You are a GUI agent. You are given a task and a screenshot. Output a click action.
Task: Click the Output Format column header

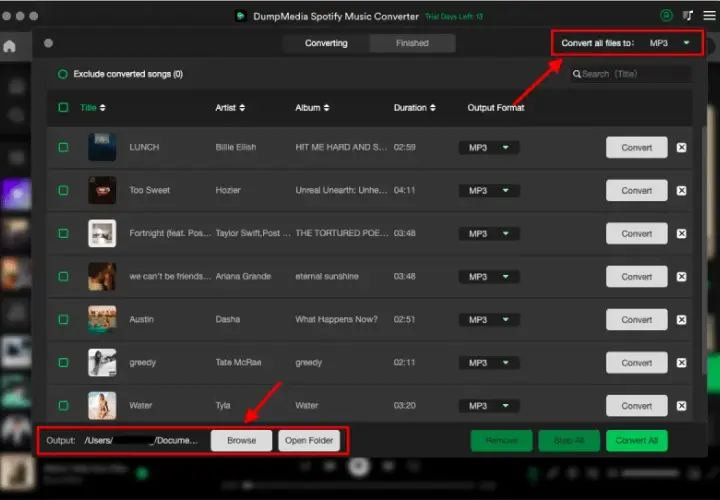coord(496,107)
